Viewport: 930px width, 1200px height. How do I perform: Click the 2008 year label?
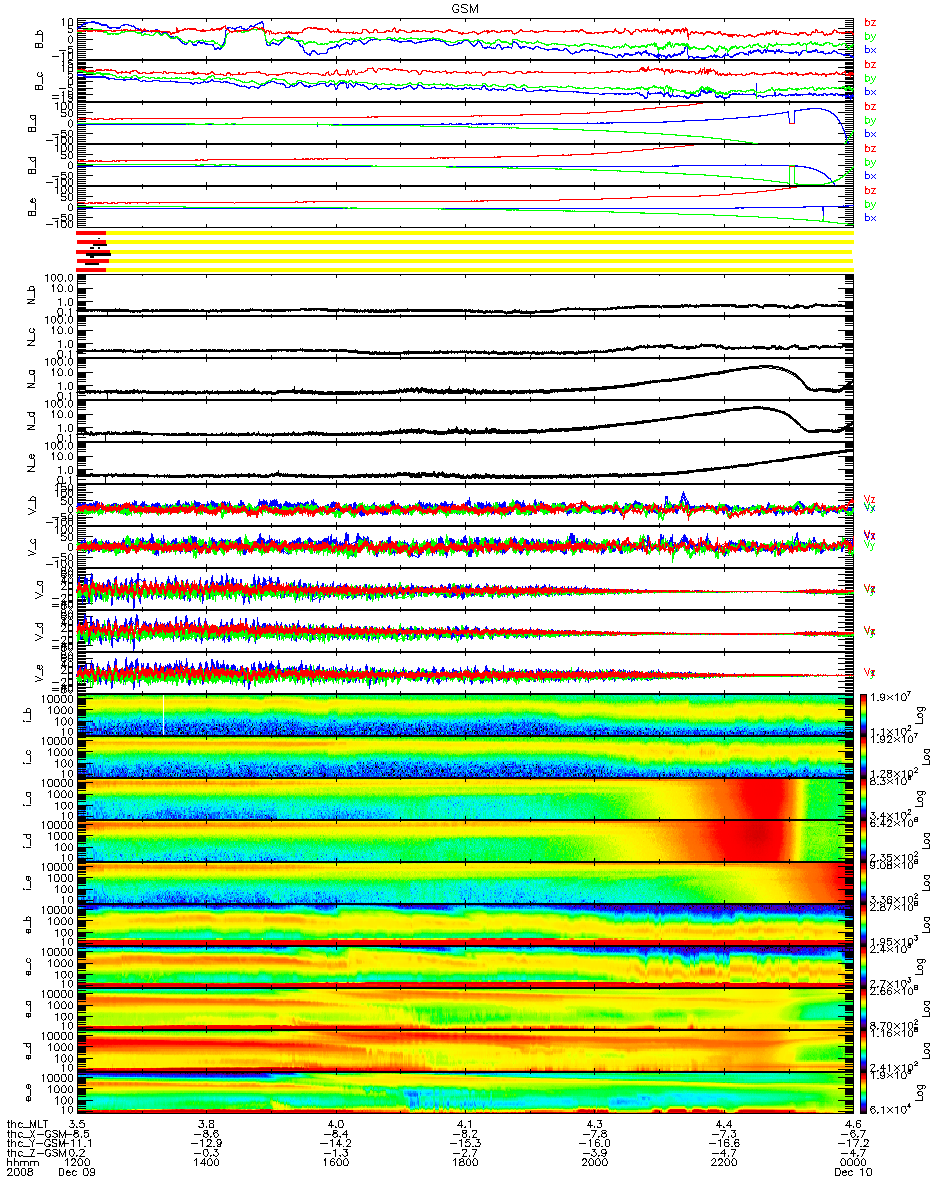tap(20, 1170)
